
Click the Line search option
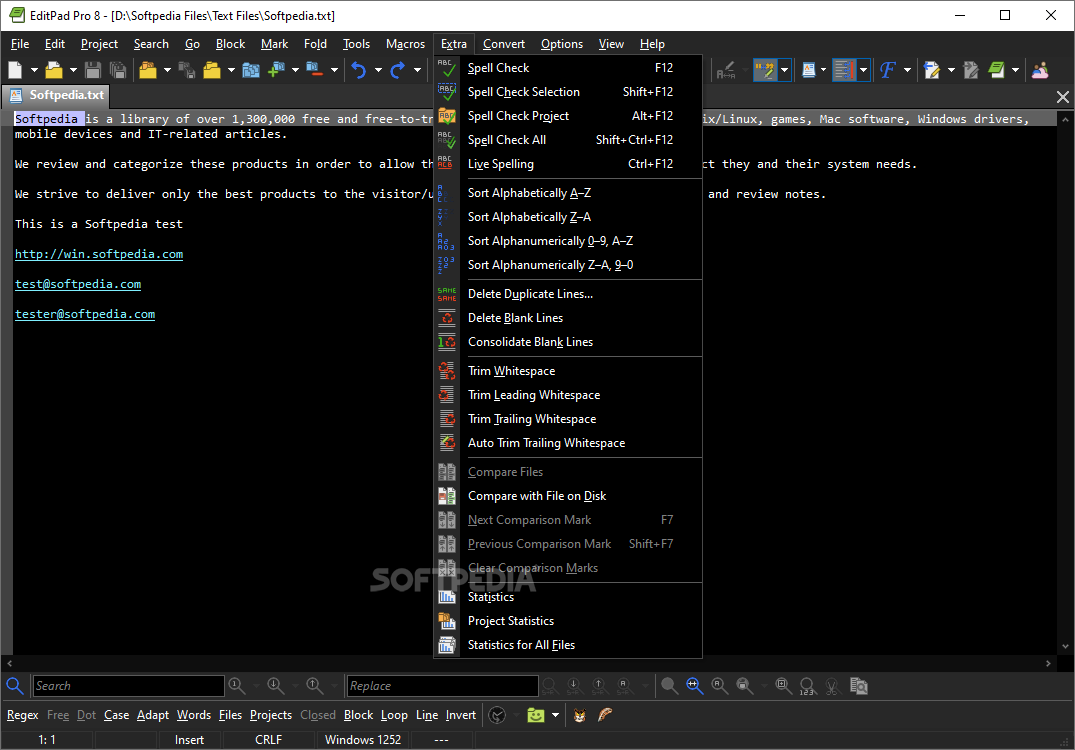coord(426,715)
